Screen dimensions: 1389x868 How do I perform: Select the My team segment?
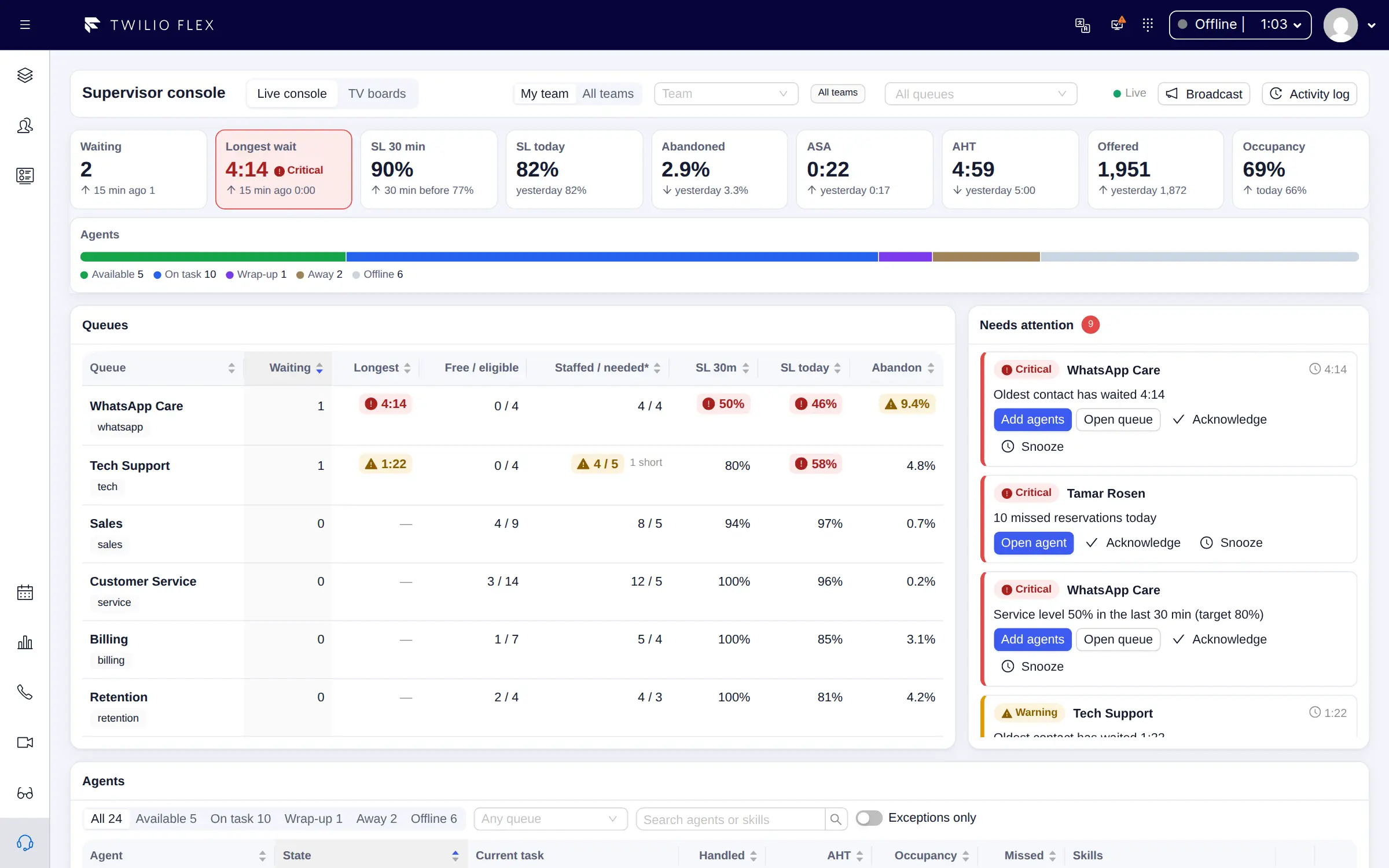click(544, 94)
